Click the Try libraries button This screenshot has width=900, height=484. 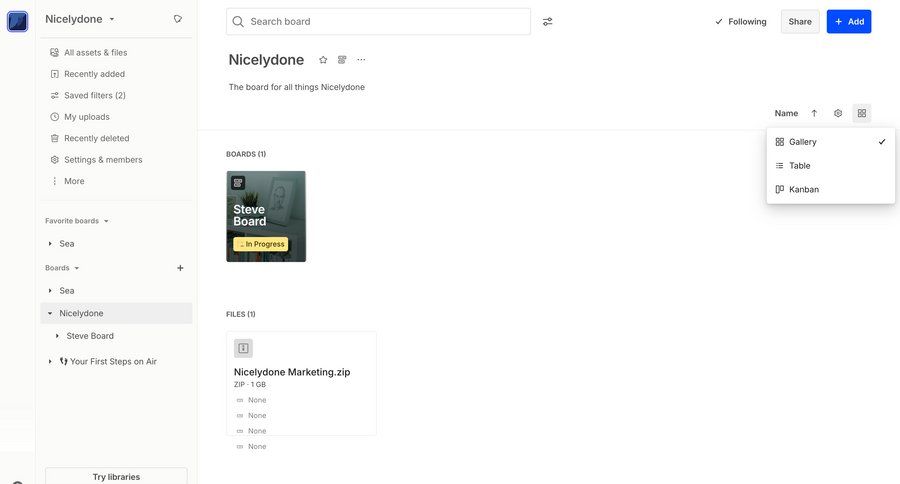pos(116,476)
